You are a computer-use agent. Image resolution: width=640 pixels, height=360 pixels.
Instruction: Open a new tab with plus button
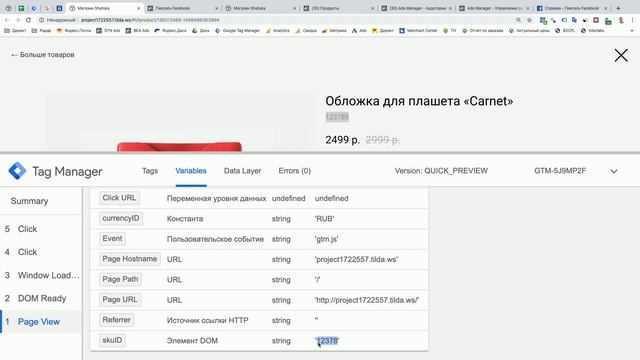pos(618,8)
